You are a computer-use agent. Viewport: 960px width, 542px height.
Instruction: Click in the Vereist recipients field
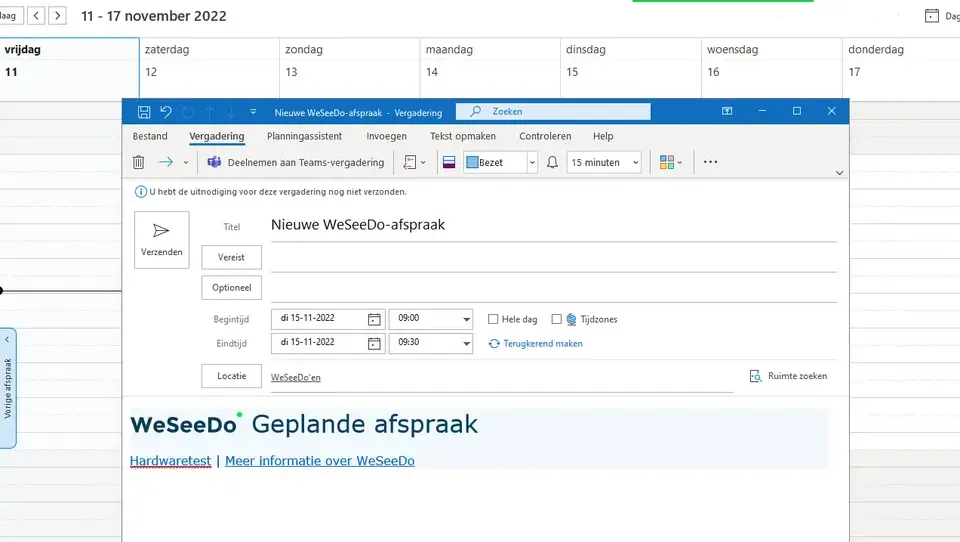(553, 258)
